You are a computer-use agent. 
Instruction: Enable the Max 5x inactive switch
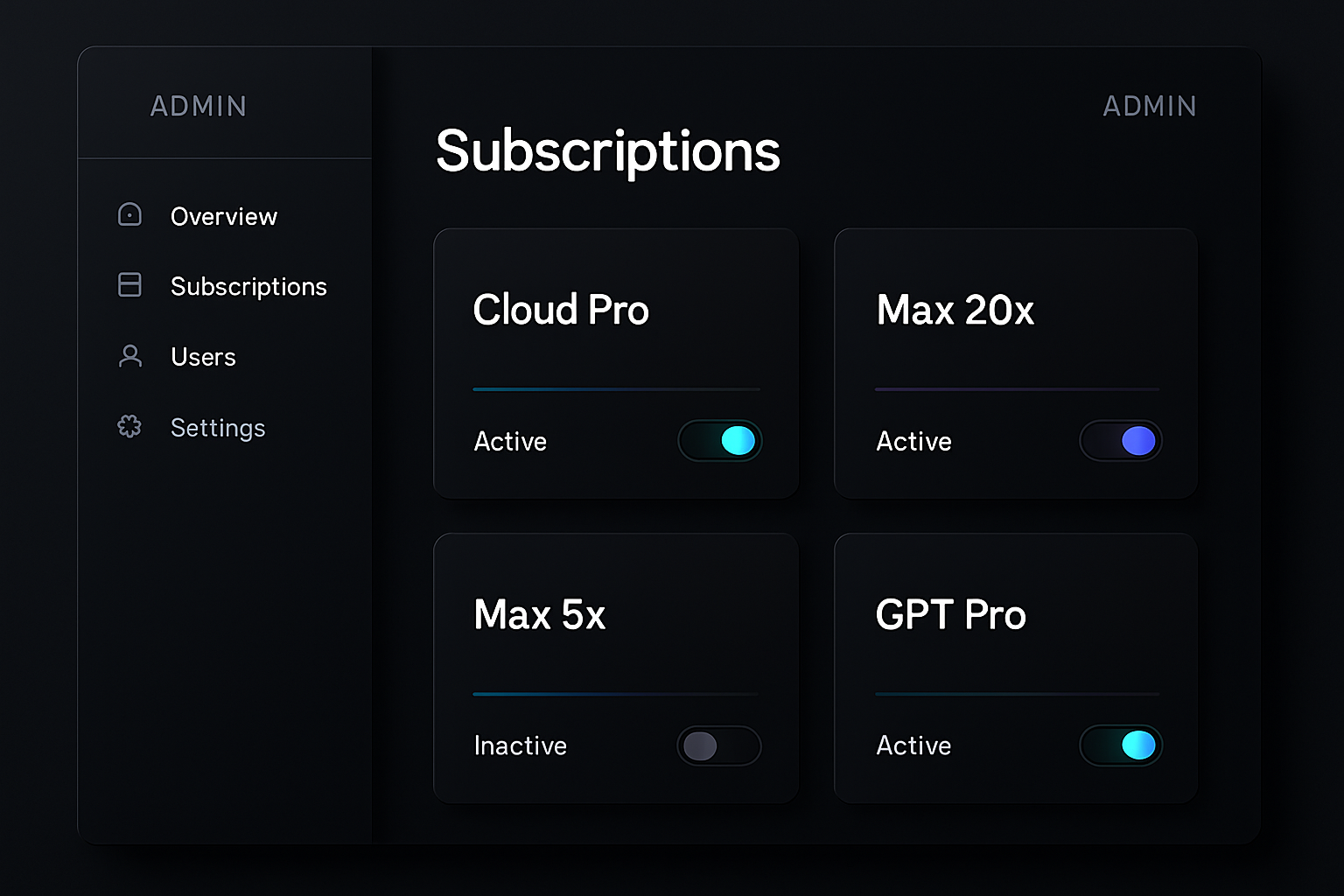click(x=719, y=745)
